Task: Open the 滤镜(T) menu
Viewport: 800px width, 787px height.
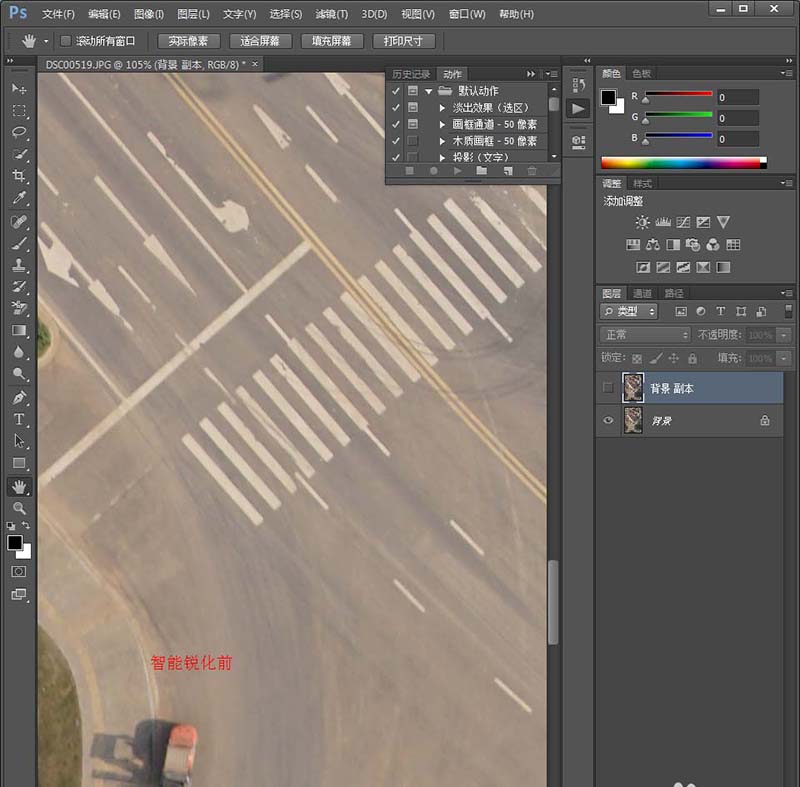Action: [331, 14]
